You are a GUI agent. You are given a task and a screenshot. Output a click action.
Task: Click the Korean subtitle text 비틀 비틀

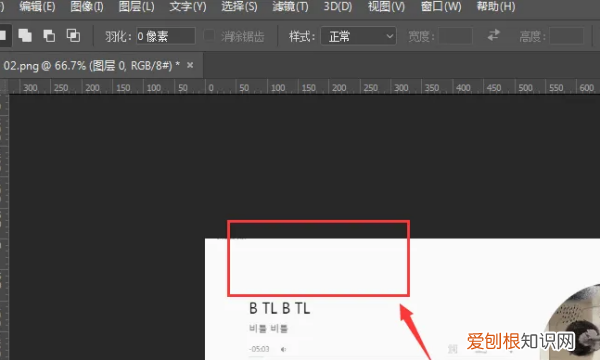point(268,328)
